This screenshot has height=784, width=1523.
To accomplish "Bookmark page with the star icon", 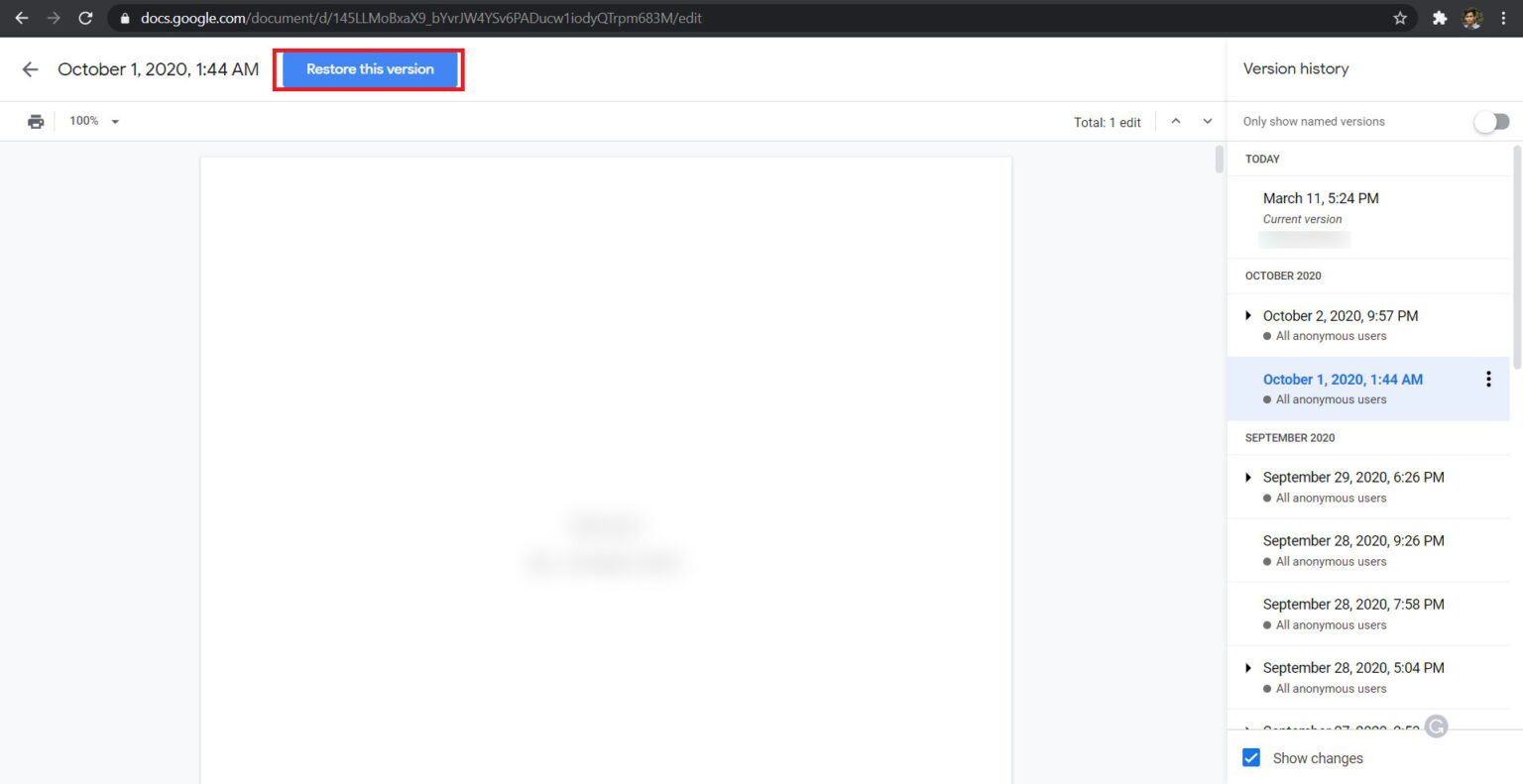I will tap(1400, 18).
